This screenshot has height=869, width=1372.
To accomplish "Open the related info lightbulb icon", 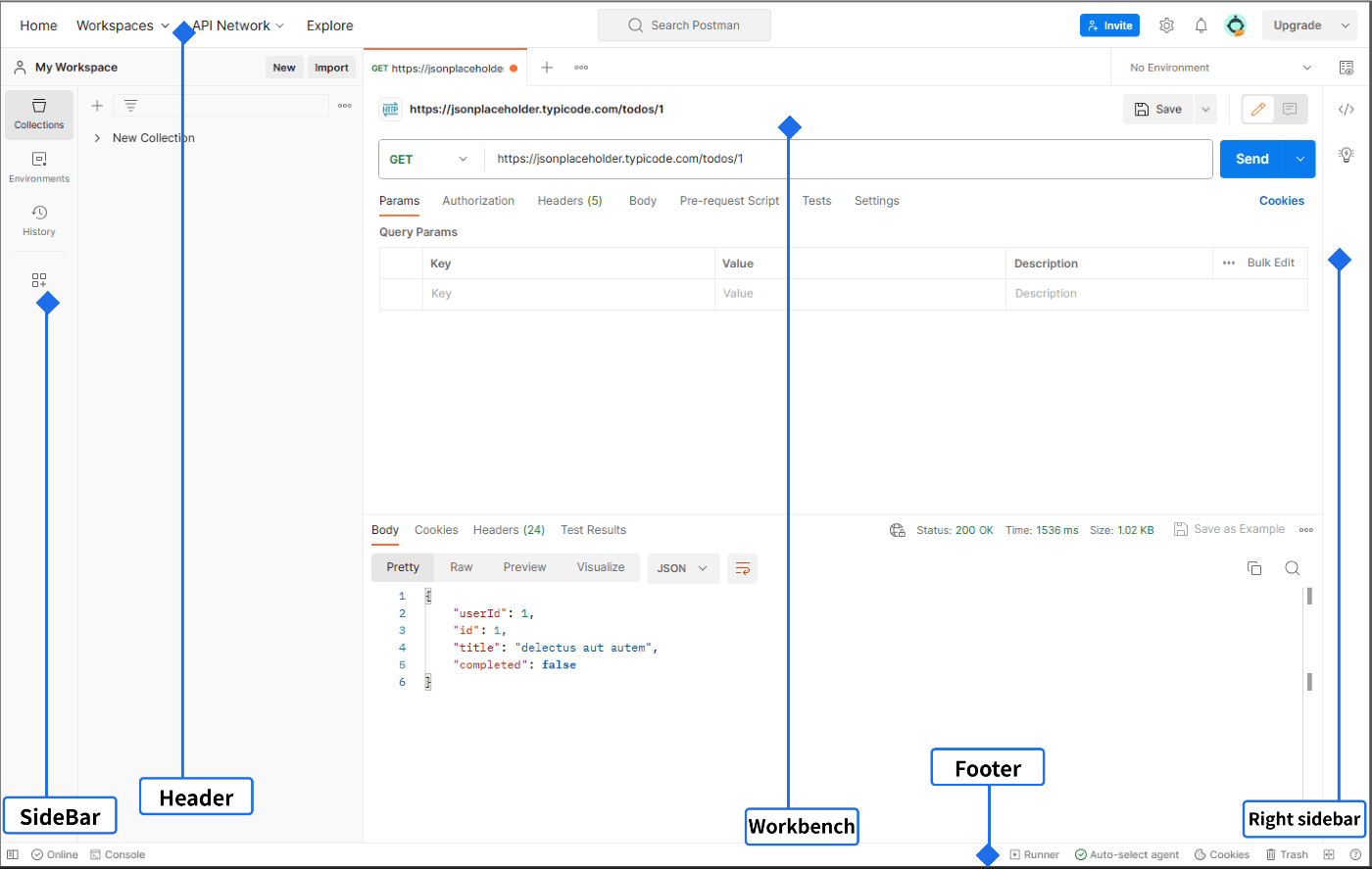I will pos(1347,154).
